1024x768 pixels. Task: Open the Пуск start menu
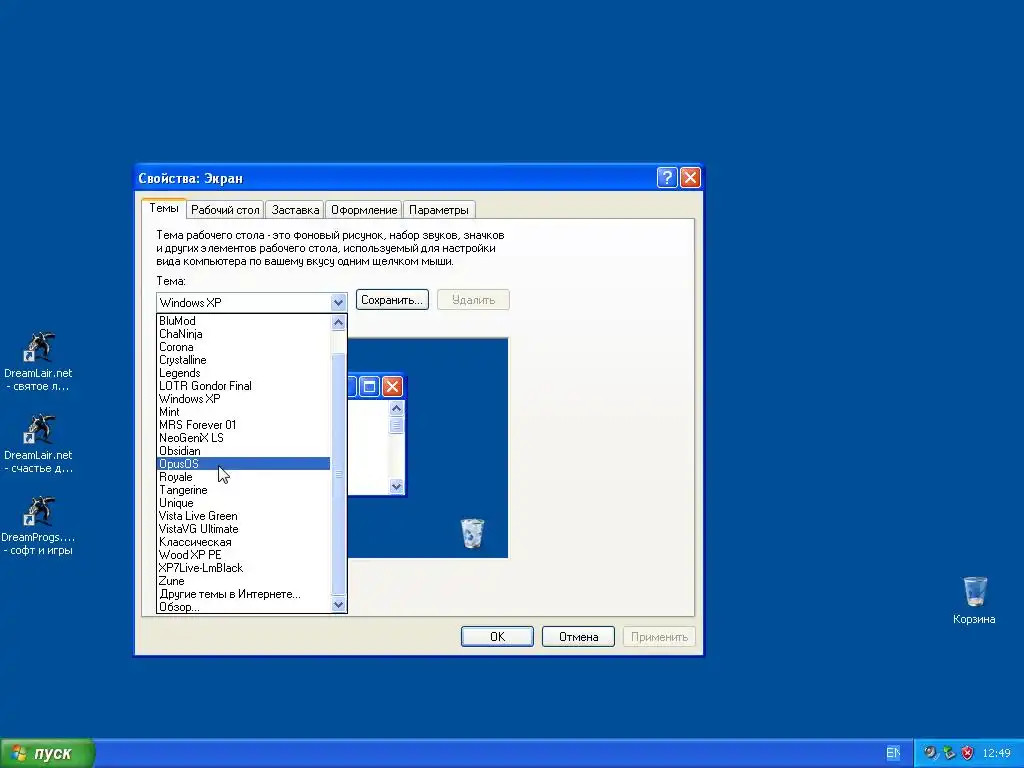point(47,753)
